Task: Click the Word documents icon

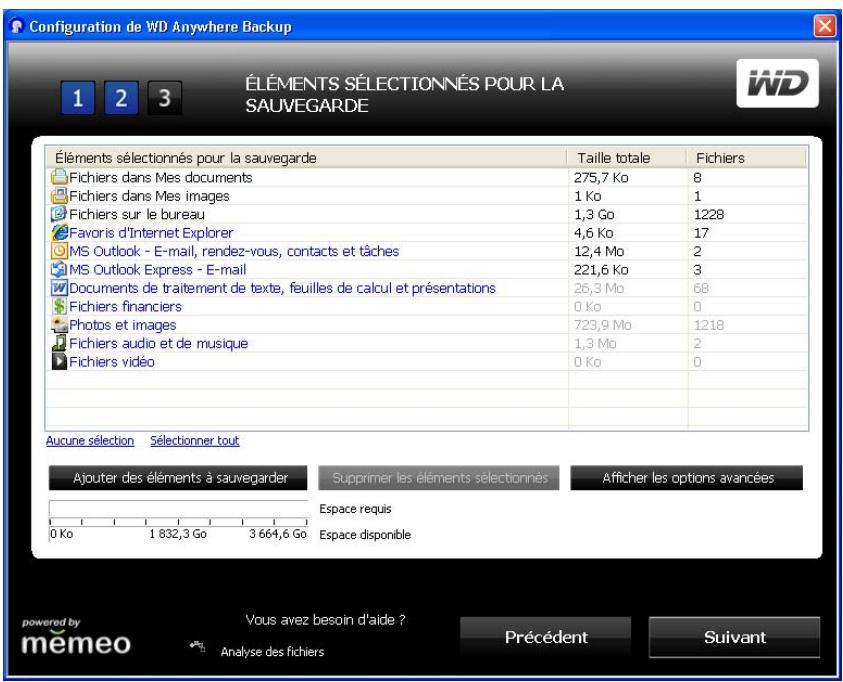Action: coord(59,288)
